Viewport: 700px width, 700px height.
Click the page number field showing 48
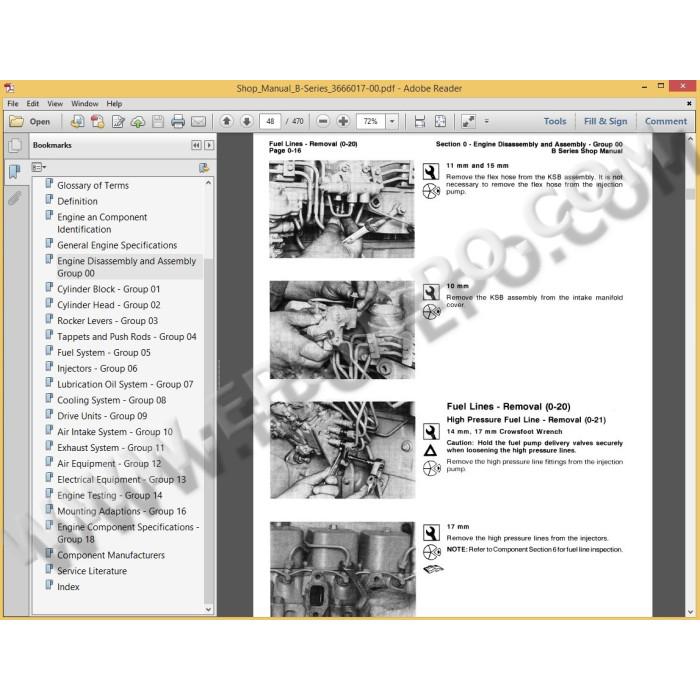(x=270, y=121)
